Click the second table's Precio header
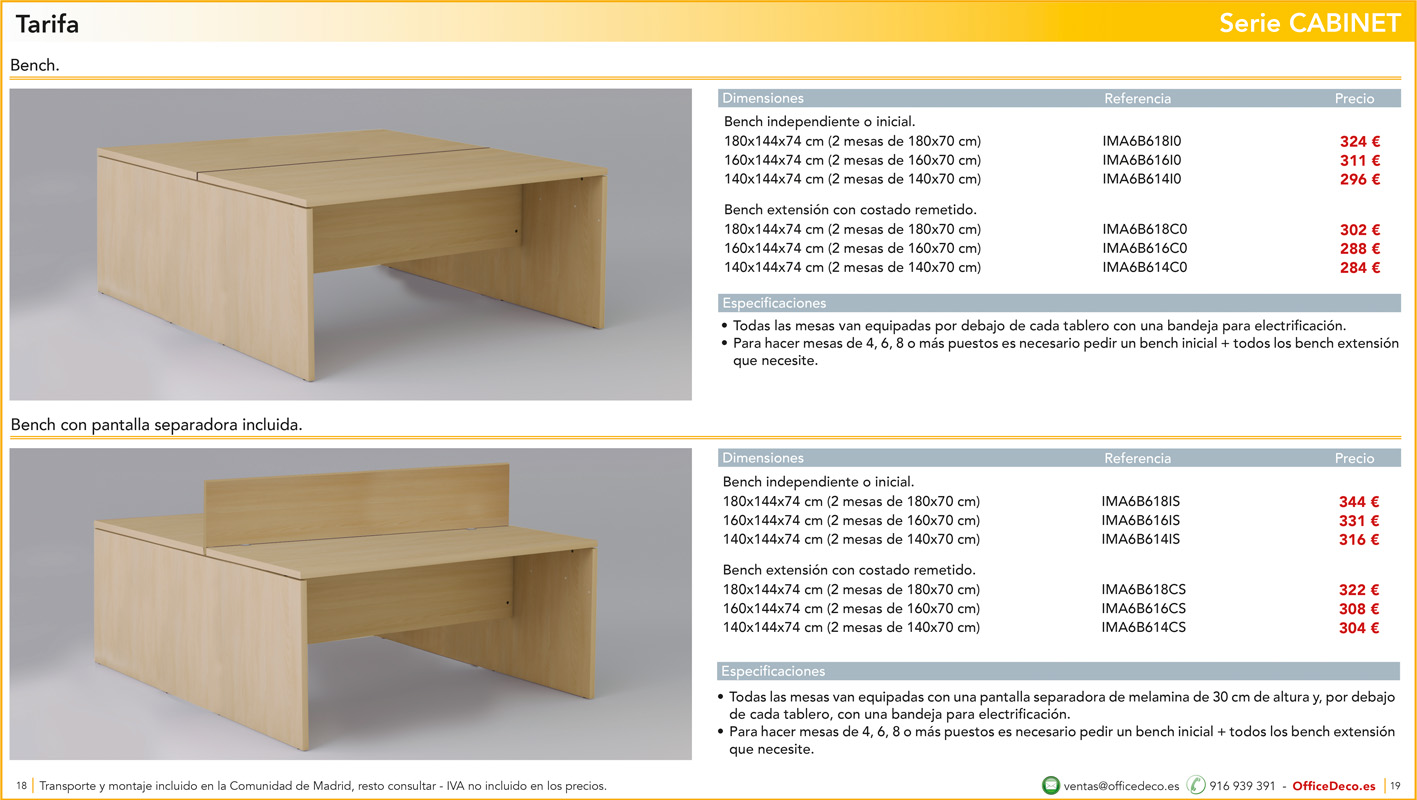The width and height of the screenshot is (1417, 800). pyautogui.click(x=1355, y=458)
